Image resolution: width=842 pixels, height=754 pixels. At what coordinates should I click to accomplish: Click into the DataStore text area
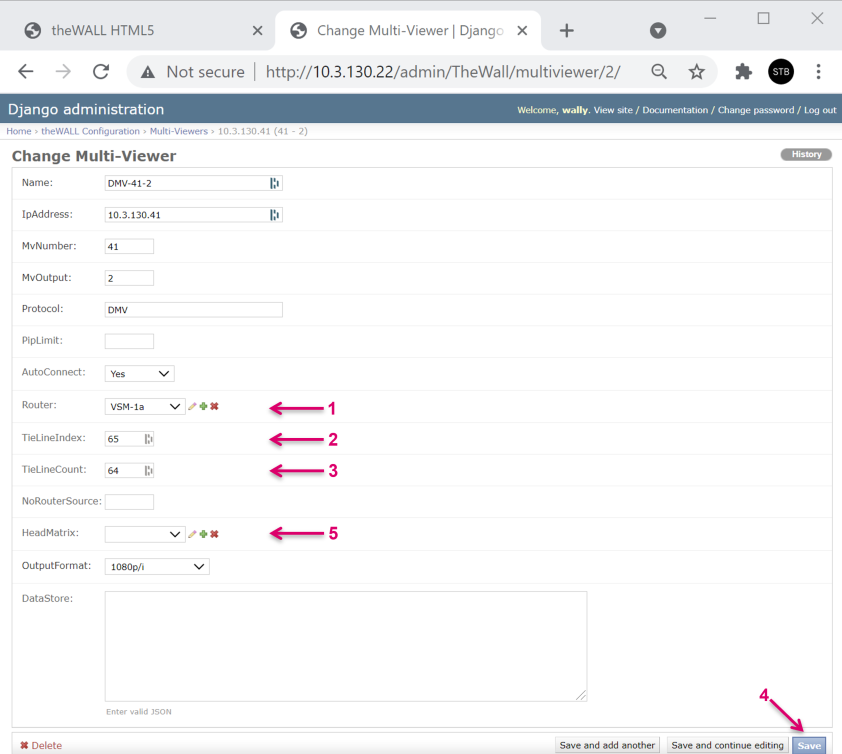point(345,646)
